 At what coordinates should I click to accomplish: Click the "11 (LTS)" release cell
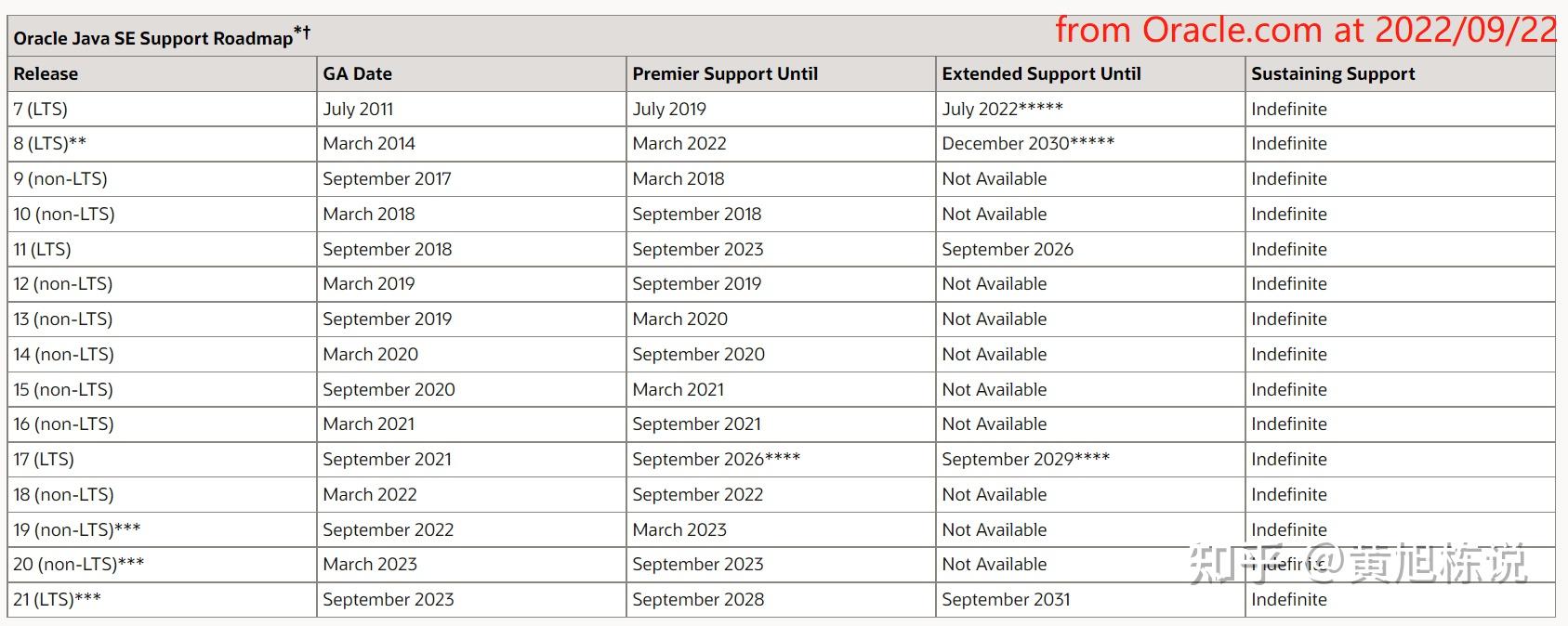[42, 249]
